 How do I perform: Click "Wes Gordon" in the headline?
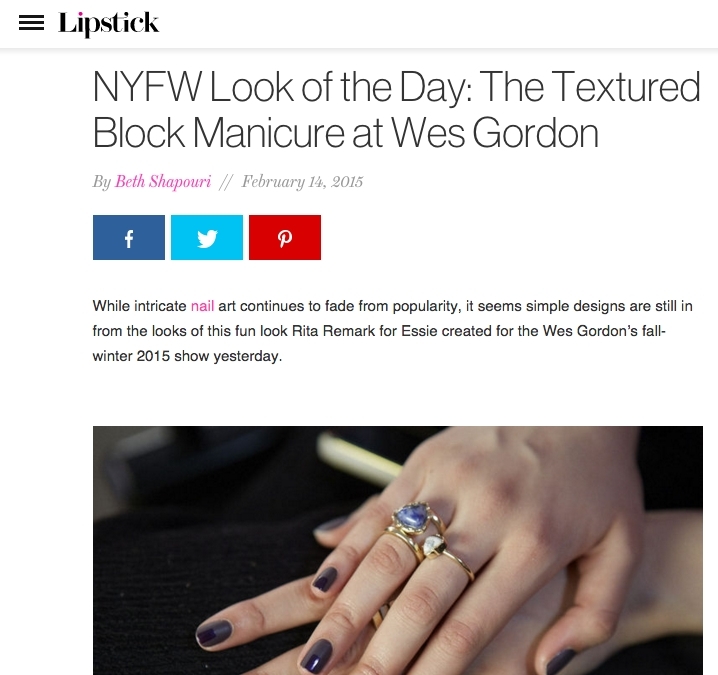495,133
